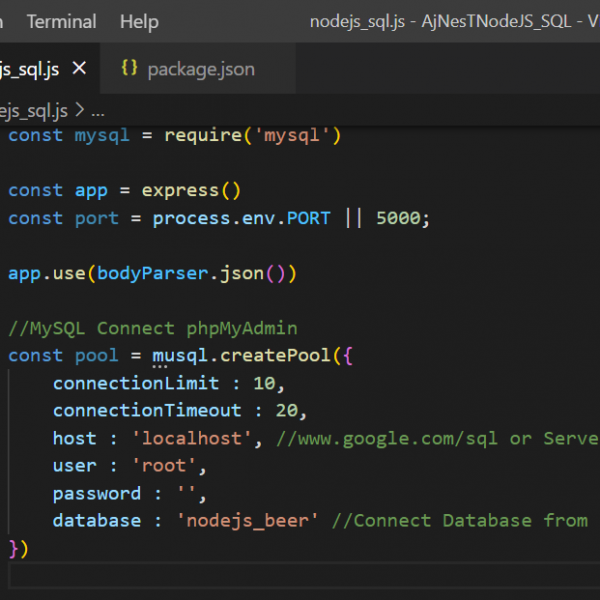Open the Terminal menu

pos(61,21)
